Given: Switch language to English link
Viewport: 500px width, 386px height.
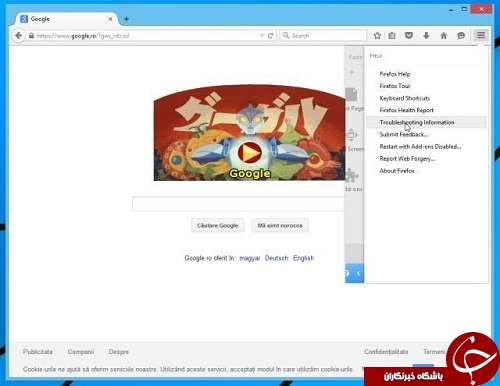Looking at the screenshot, I should pyautogui.click(x=303, y=258).
